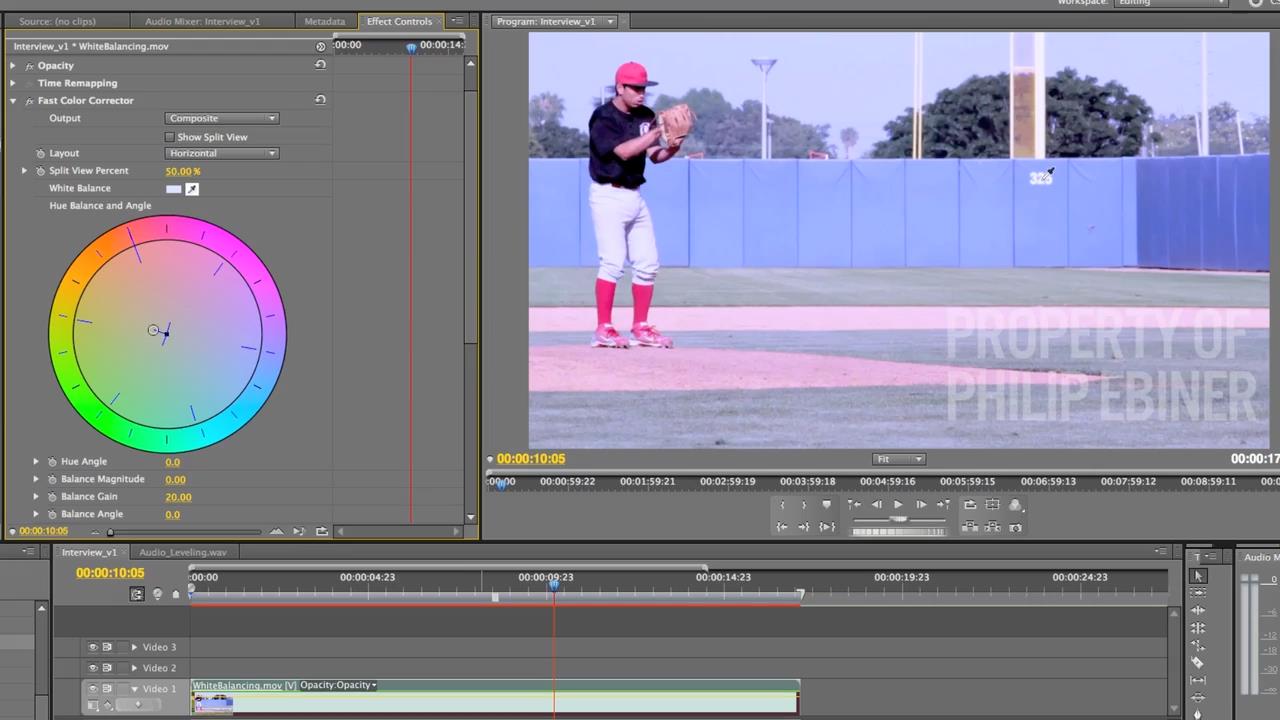Collapse the Video 1 track
Screen dimensions: 1280x720
(x=134, y=689)
